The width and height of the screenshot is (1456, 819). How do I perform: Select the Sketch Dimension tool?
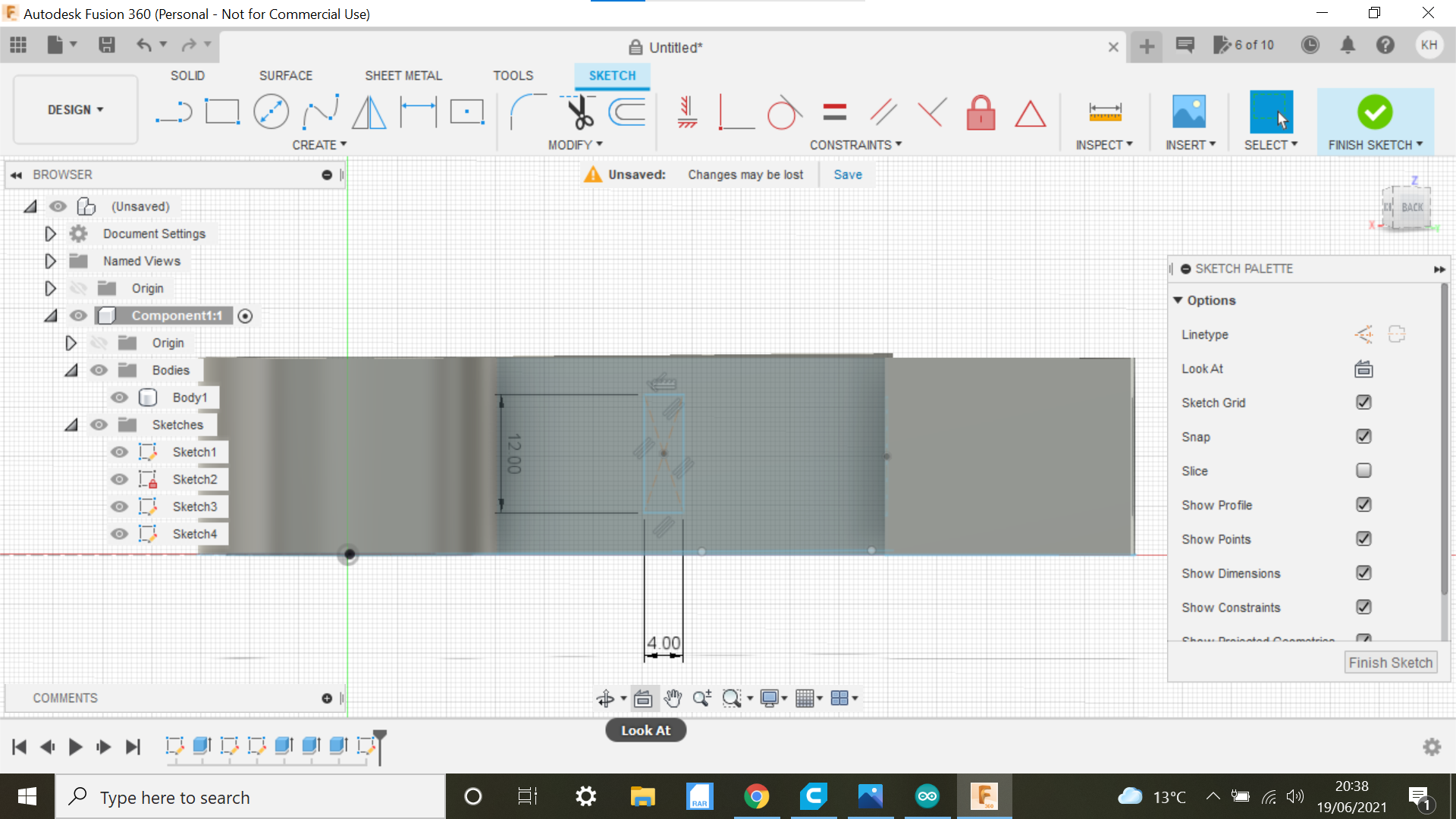click(x=419, y=112)
